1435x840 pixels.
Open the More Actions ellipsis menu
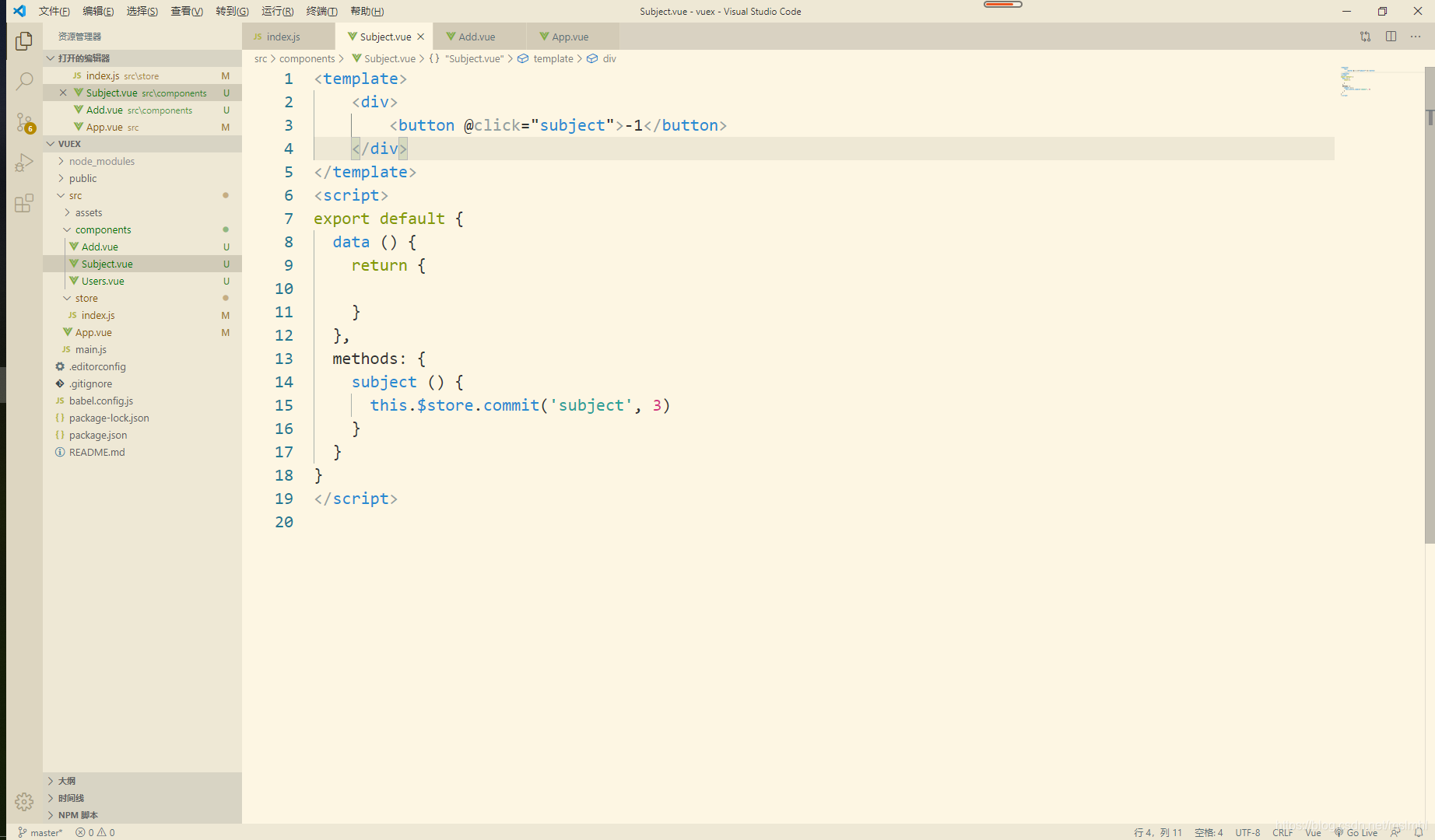(x=1416, y=37)
